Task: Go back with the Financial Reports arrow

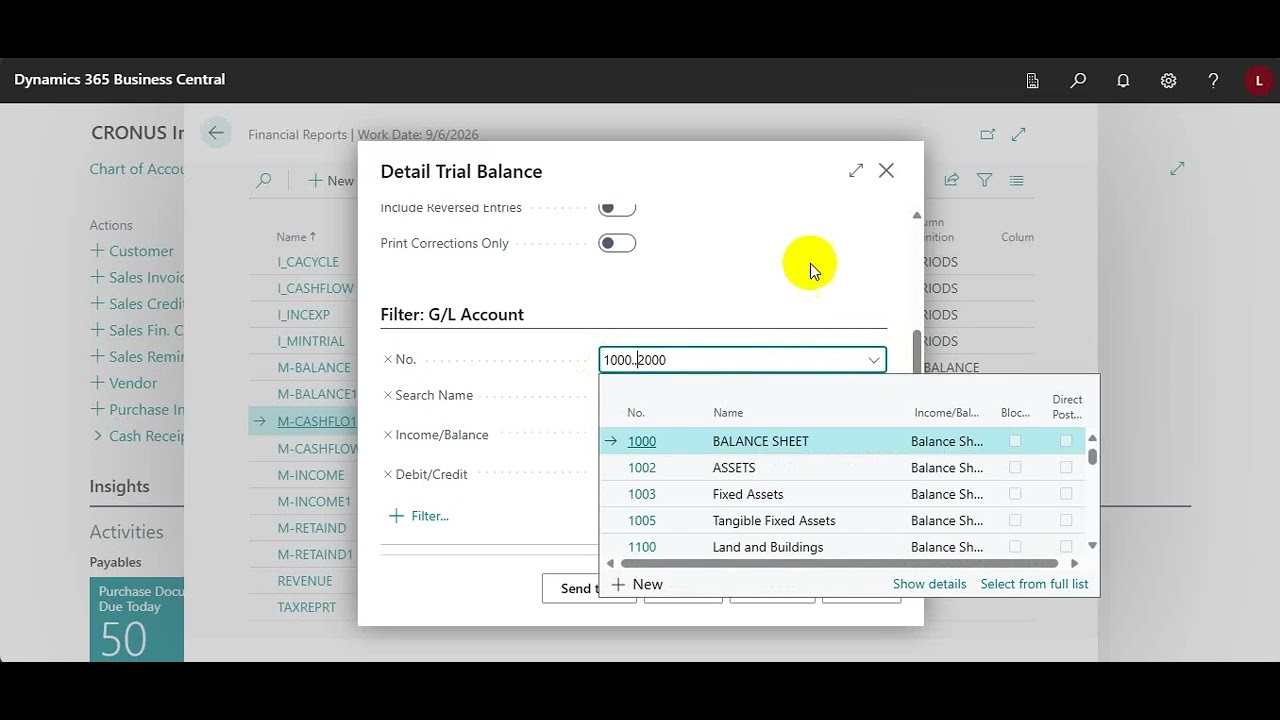Action: pyautogui.click(x=216, y=133)
